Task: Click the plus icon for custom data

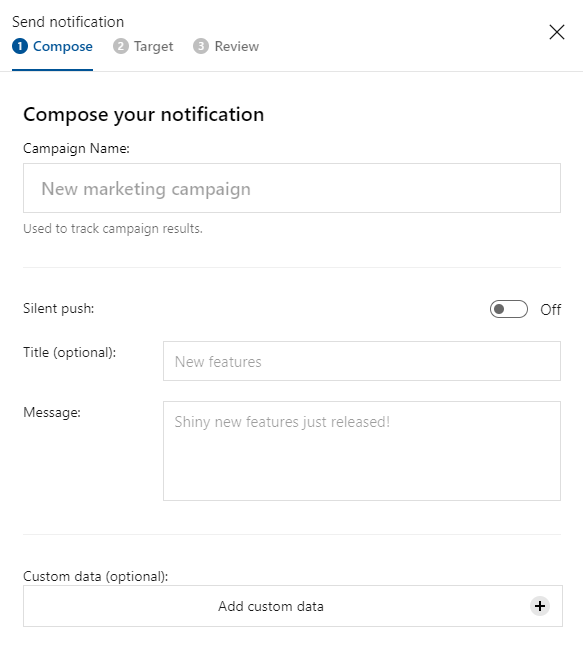Action: pos(540,606)
